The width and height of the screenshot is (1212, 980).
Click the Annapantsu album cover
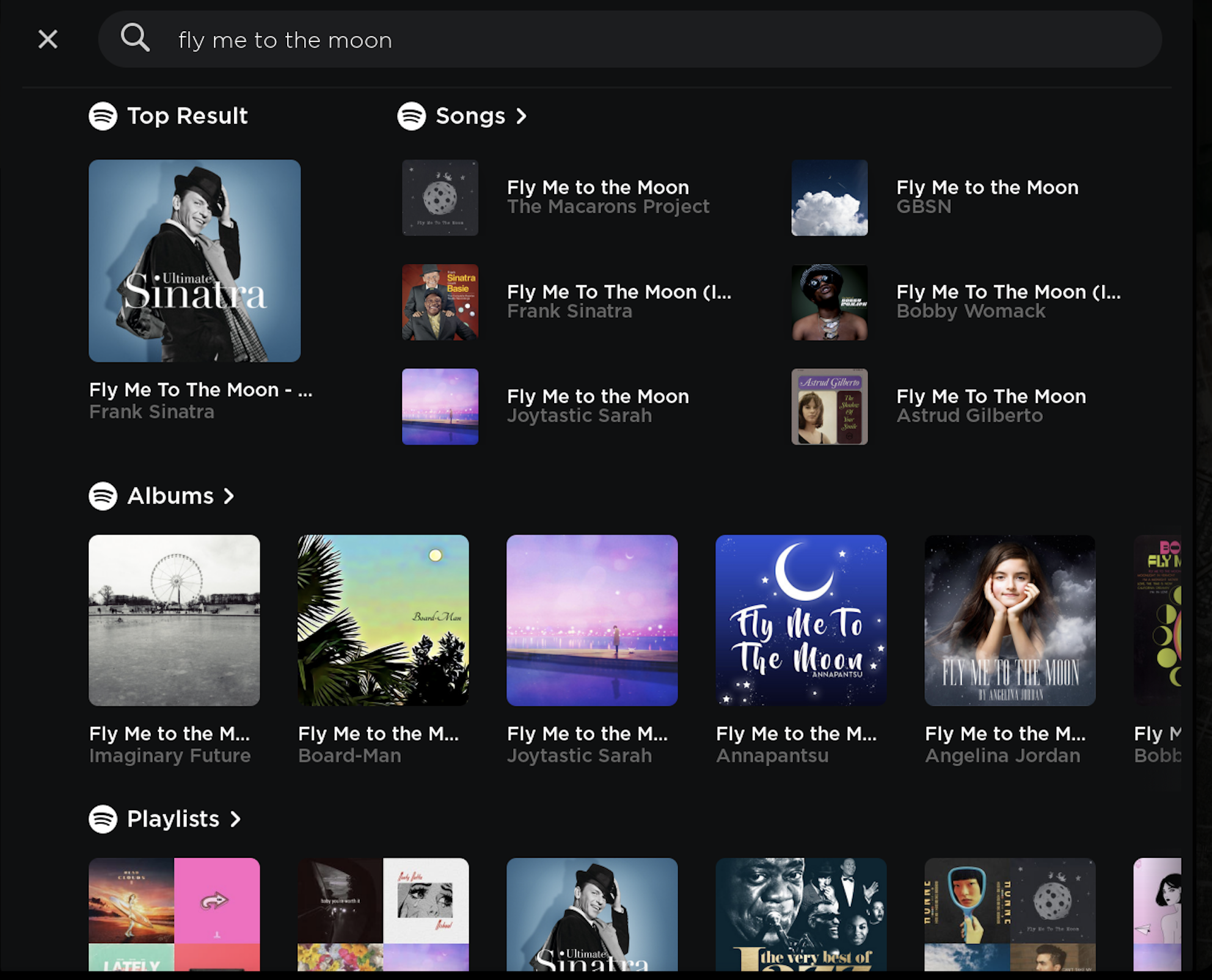(800, 620)
